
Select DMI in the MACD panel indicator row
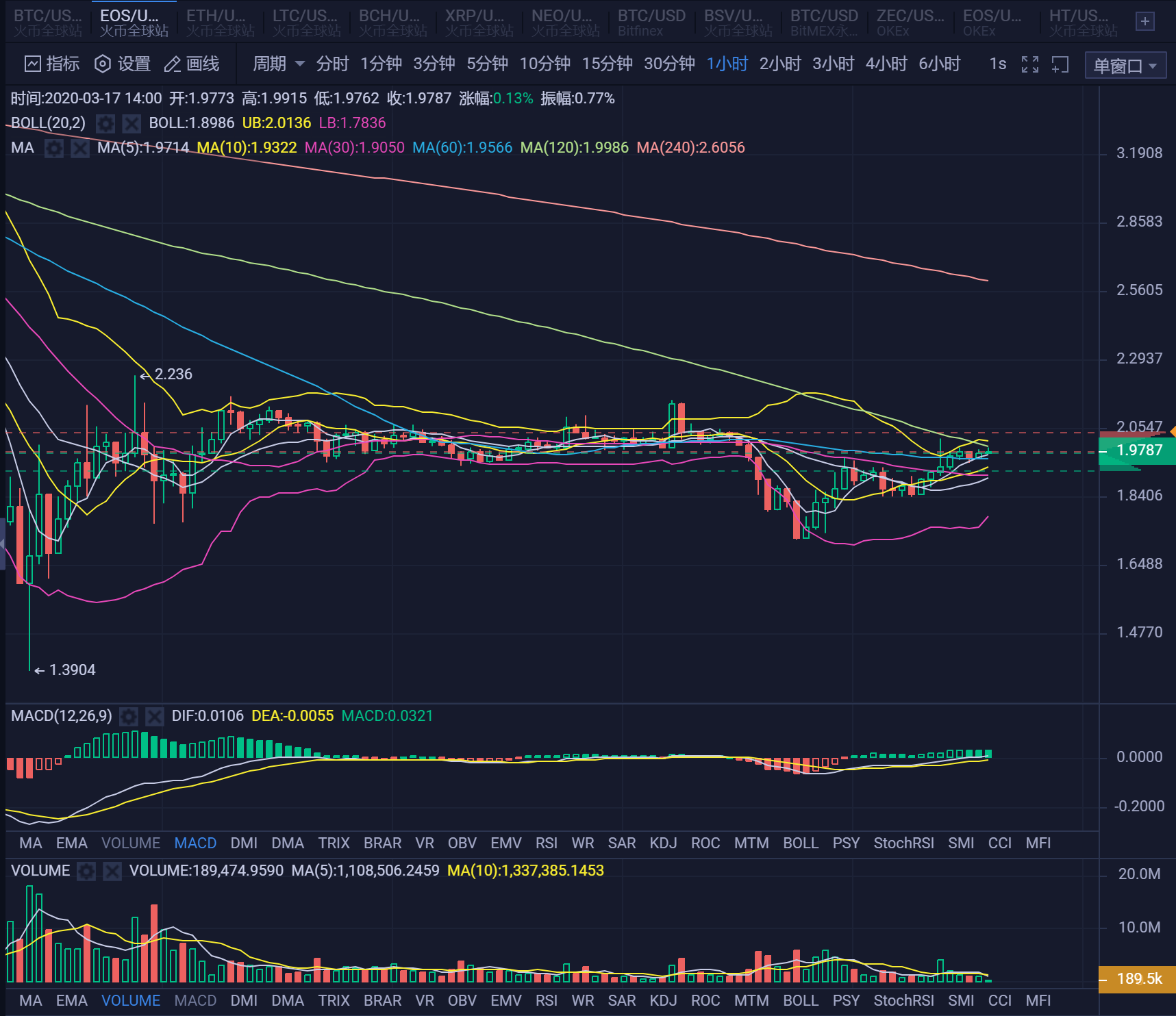tap(244, 843)
